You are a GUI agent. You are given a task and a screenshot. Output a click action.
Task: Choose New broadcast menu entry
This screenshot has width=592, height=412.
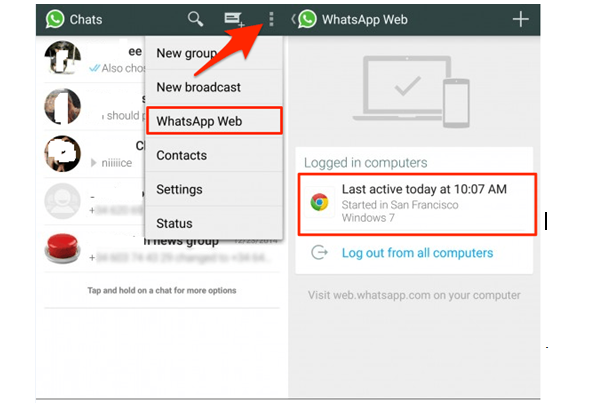(214, 87)
